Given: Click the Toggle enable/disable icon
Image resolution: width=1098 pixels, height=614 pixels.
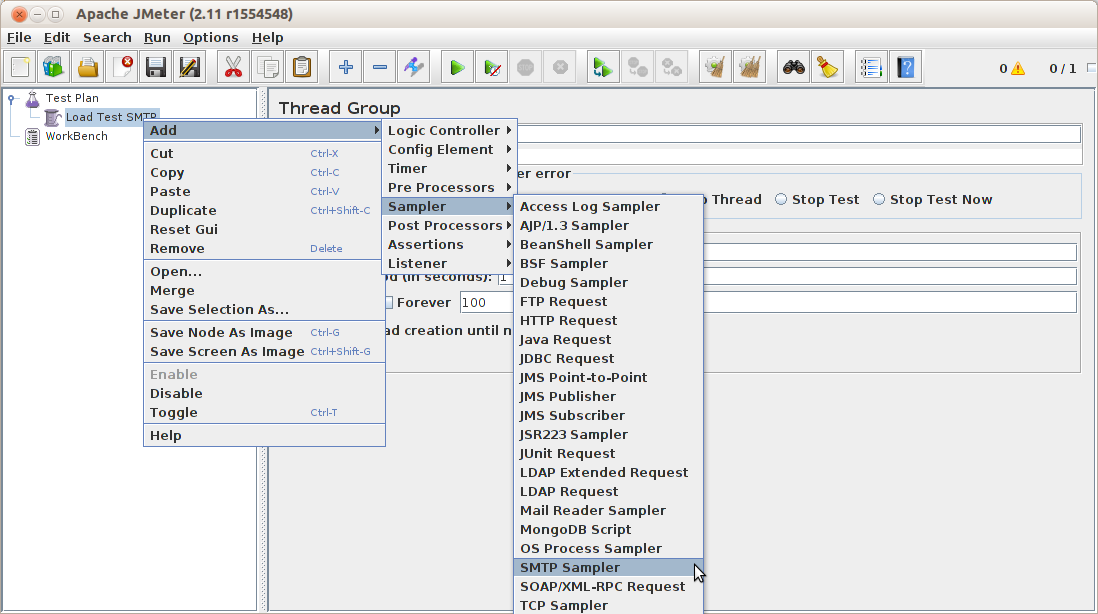Looking at the screenshot, I should click(414, 68).
